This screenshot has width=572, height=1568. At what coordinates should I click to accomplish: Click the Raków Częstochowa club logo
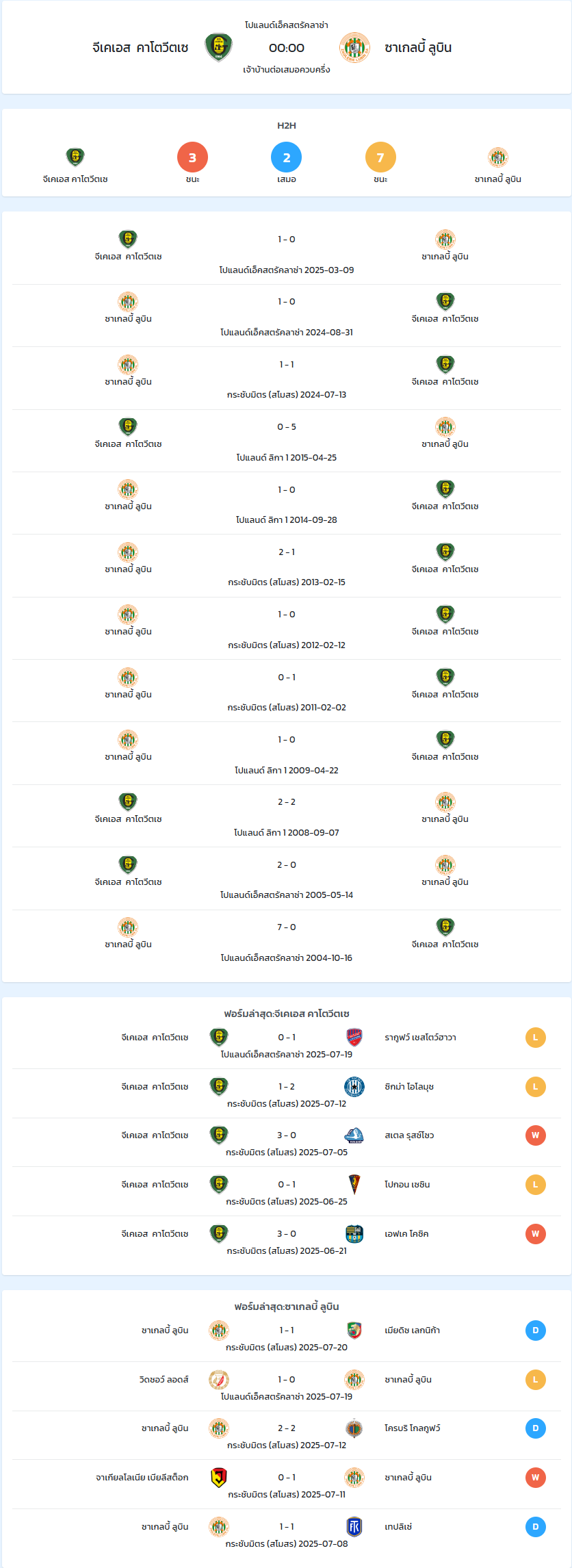click(x=354, y=1037)
